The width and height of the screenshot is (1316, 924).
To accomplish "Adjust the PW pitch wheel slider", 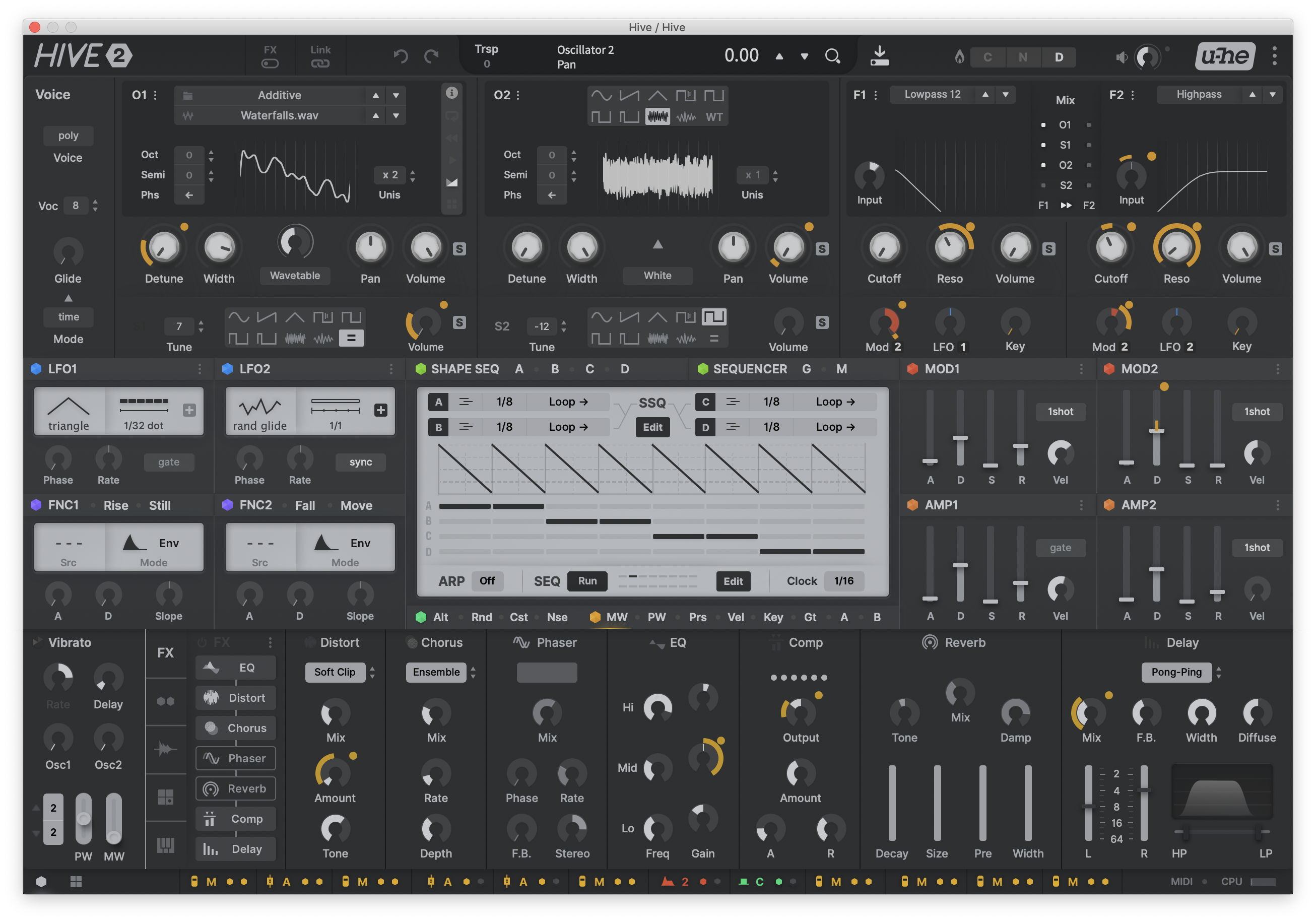I will tap(84, 819).
